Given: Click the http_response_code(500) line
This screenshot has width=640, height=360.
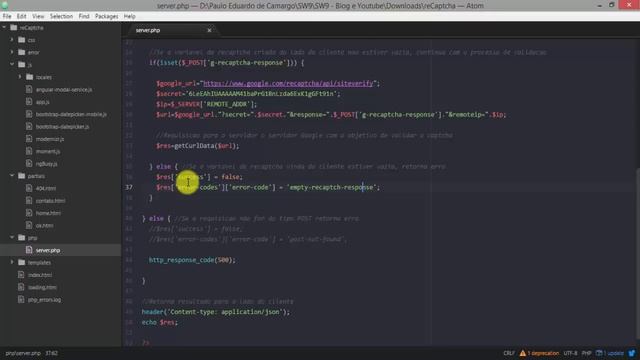Looking at the screenshot, I should (192, 260).
